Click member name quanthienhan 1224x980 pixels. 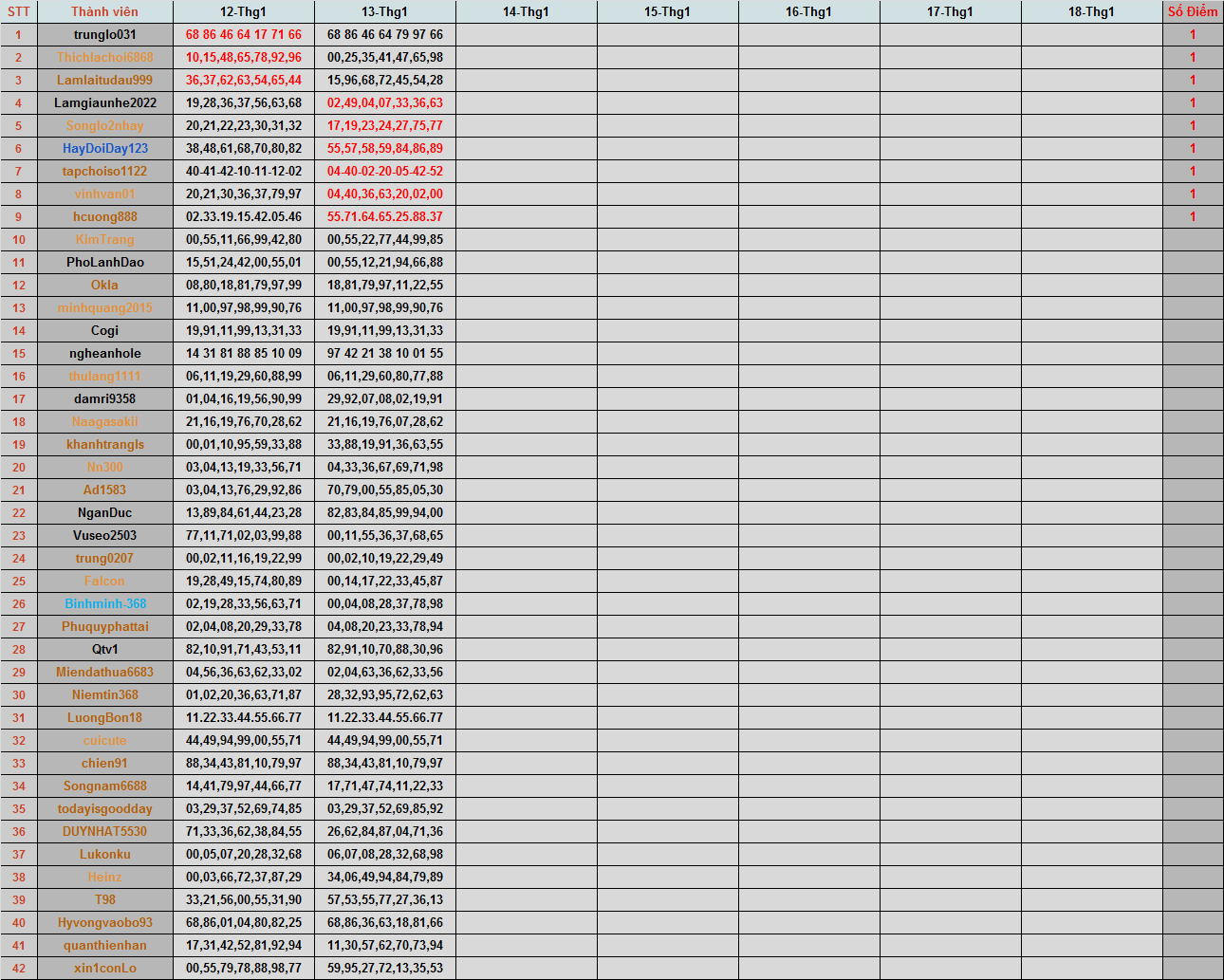pyautogui.click(x=104, y=945)
